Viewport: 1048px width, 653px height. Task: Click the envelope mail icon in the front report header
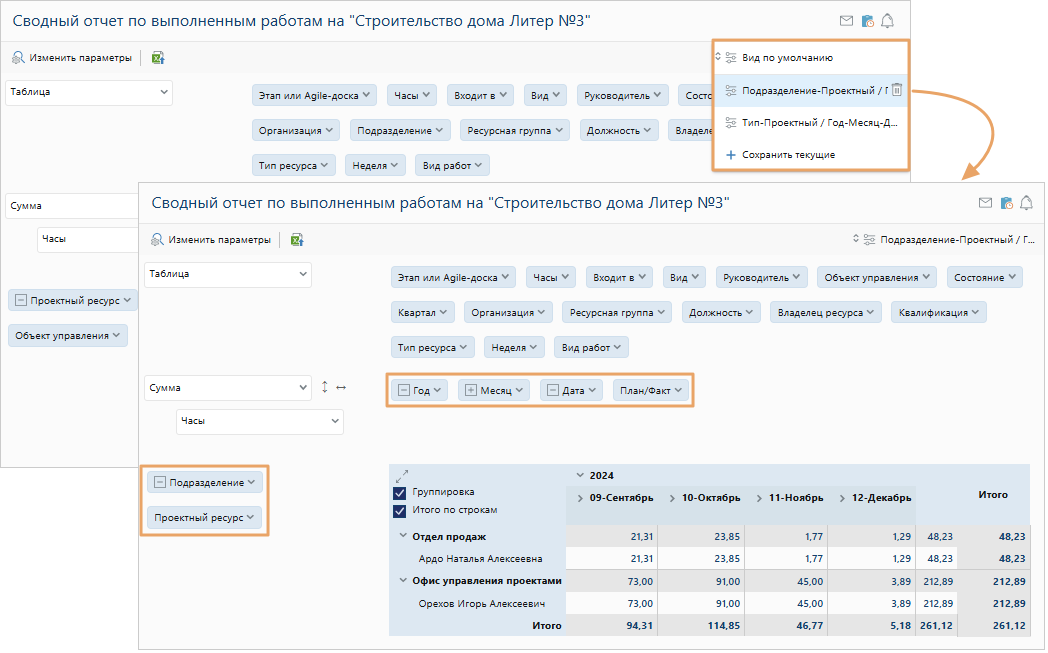coord(985,203)
